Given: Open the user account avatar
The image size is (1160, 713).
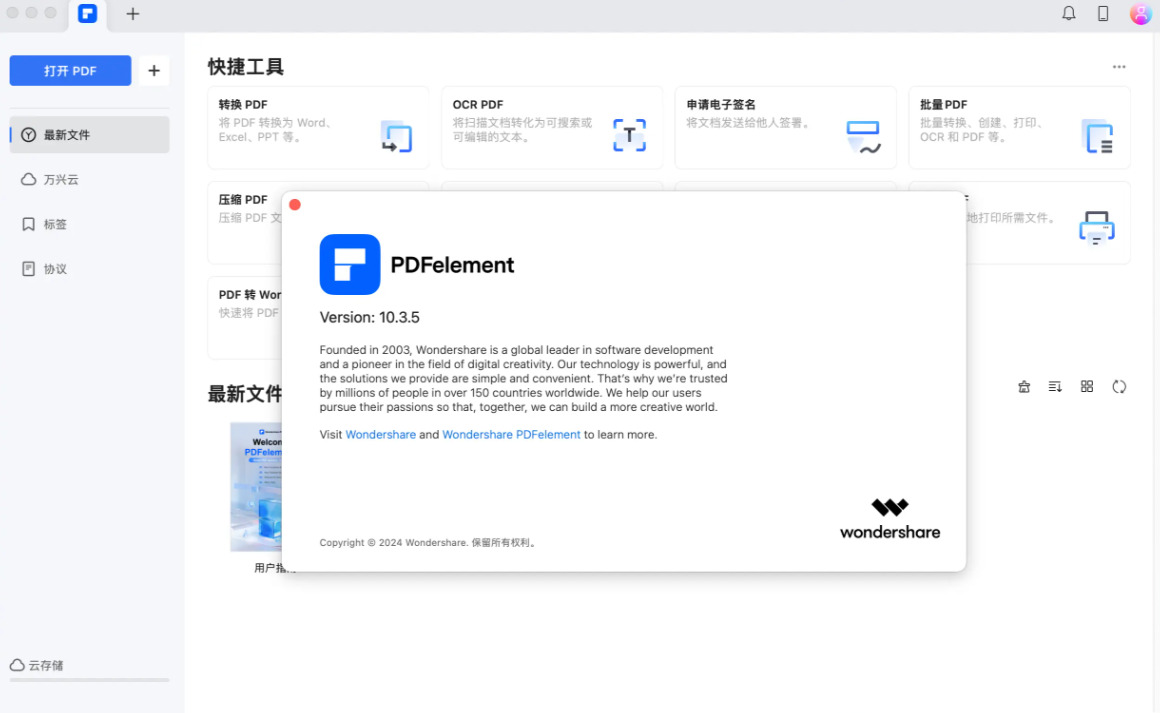Looking at the screenshot, I should [x=1140, y=13].
